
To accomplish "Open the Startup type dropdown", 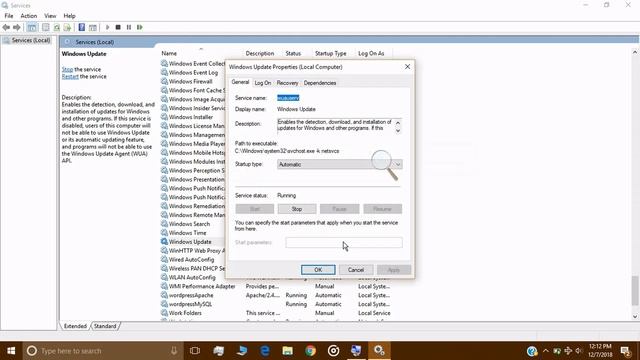I will coord(340,164).
